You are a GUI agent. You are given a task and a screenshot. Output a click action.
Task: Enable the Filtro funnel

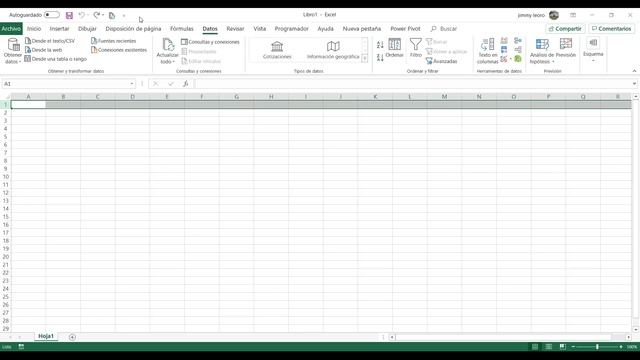point(416,48)
